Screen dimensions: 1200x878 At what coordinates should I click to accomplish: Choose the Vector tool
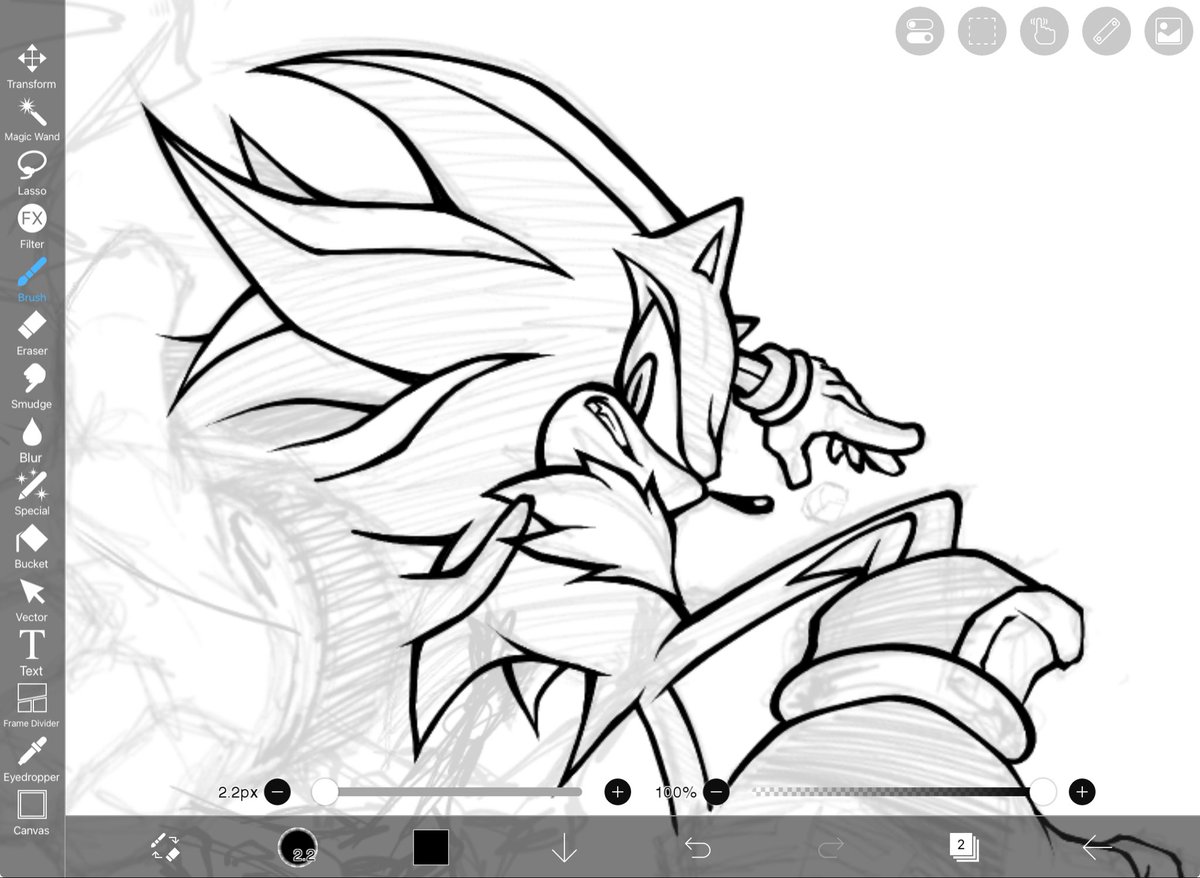pos(32,600)
